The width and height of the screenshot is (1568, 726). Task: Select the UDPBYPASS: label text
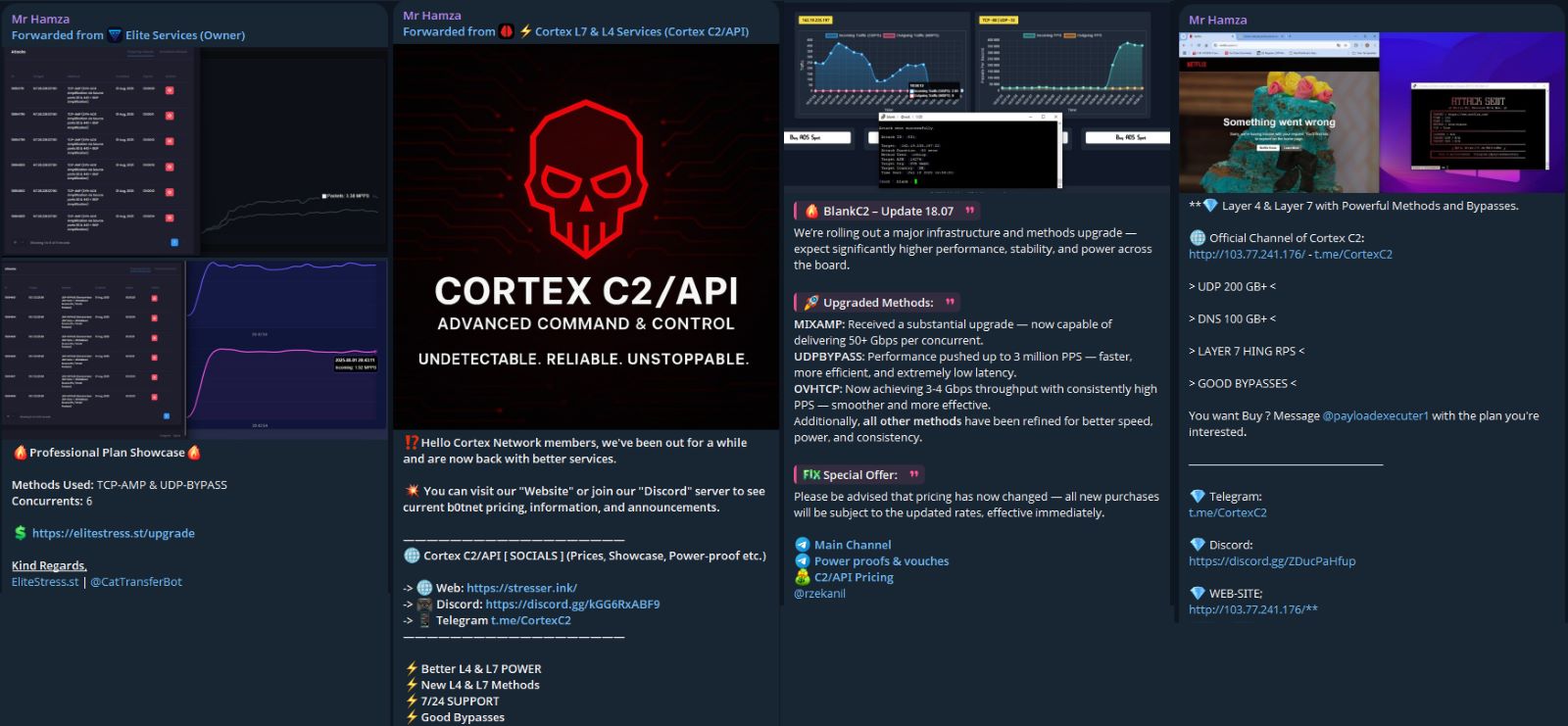829,357
